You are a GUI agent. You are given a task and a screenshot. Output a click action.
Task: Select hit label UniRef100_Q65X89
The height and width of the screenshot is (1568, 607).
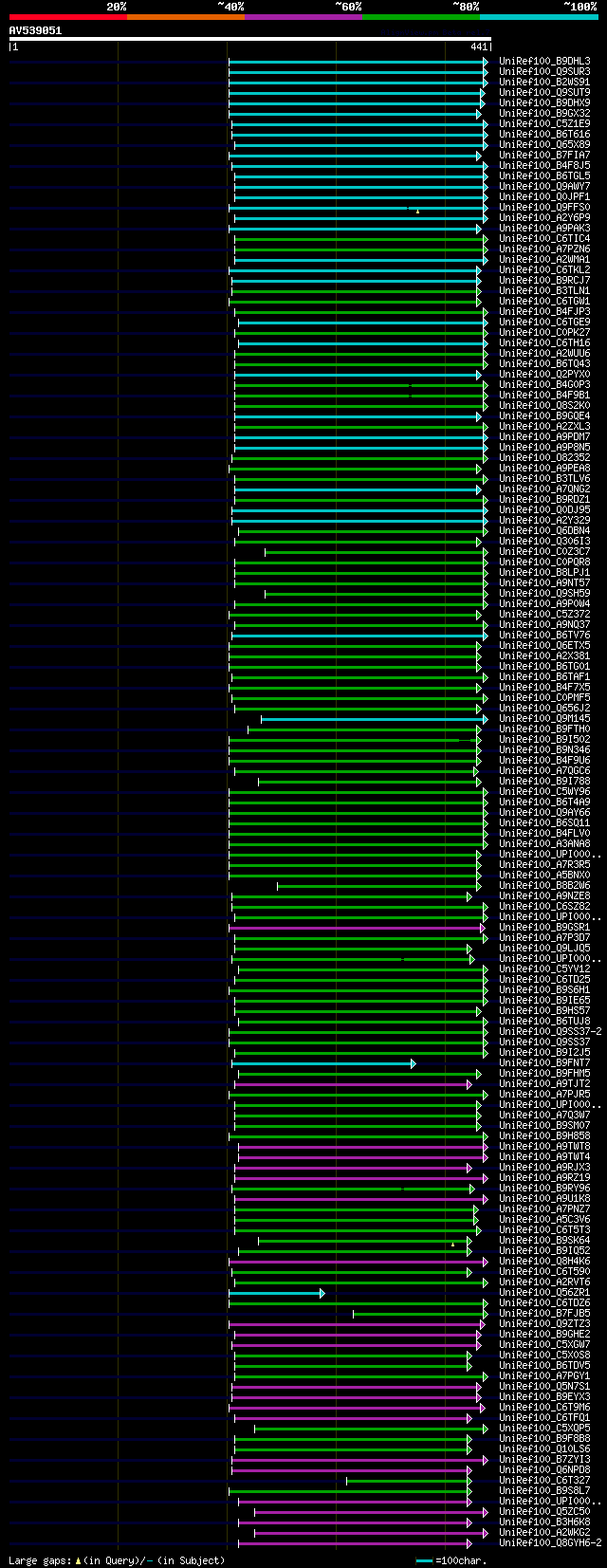(544, 145)
